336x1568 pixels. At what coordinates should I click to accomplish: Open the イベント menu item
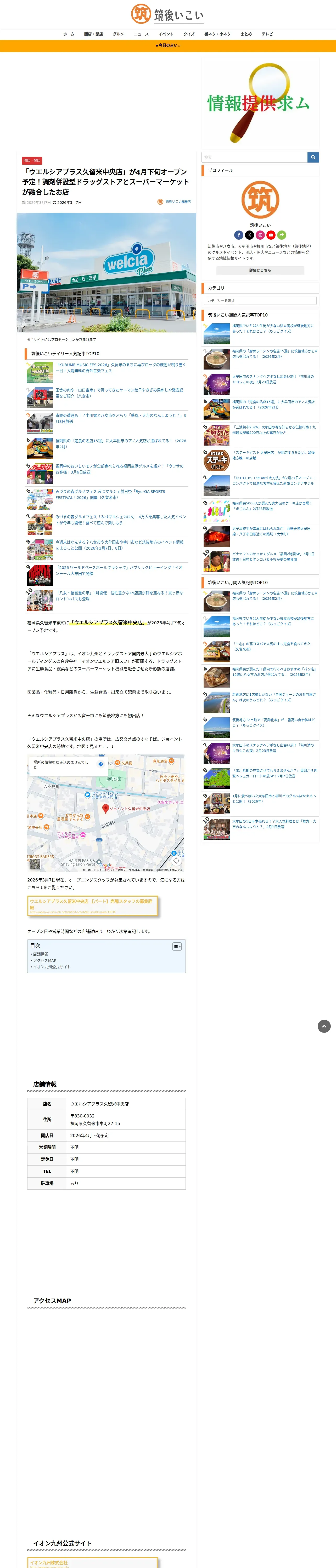coord(166,34)
